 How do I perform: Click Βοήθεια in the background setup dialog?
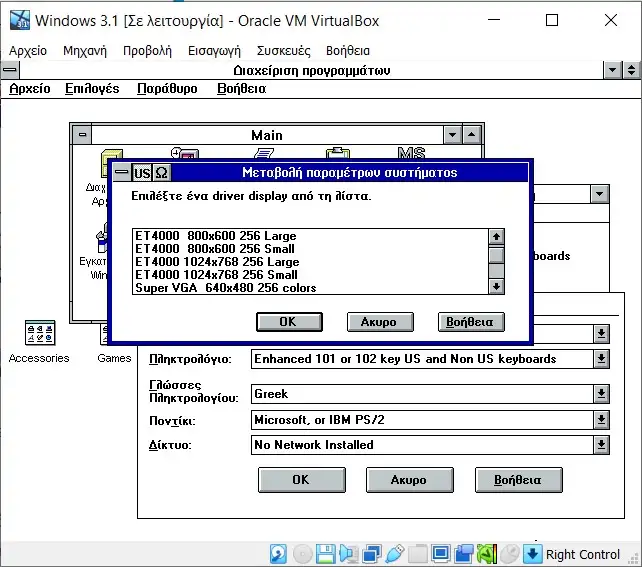click(x=519, y=480)
